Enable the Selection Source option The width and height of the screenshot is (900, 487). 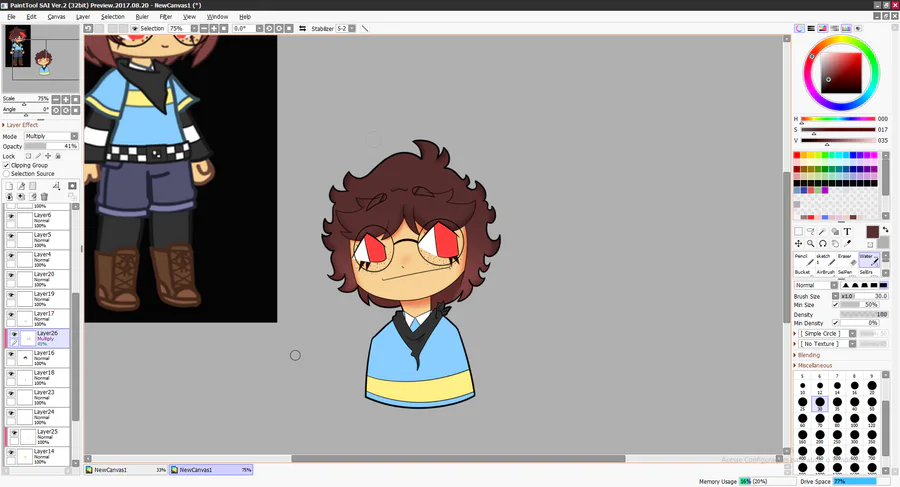tap(7, 173)
